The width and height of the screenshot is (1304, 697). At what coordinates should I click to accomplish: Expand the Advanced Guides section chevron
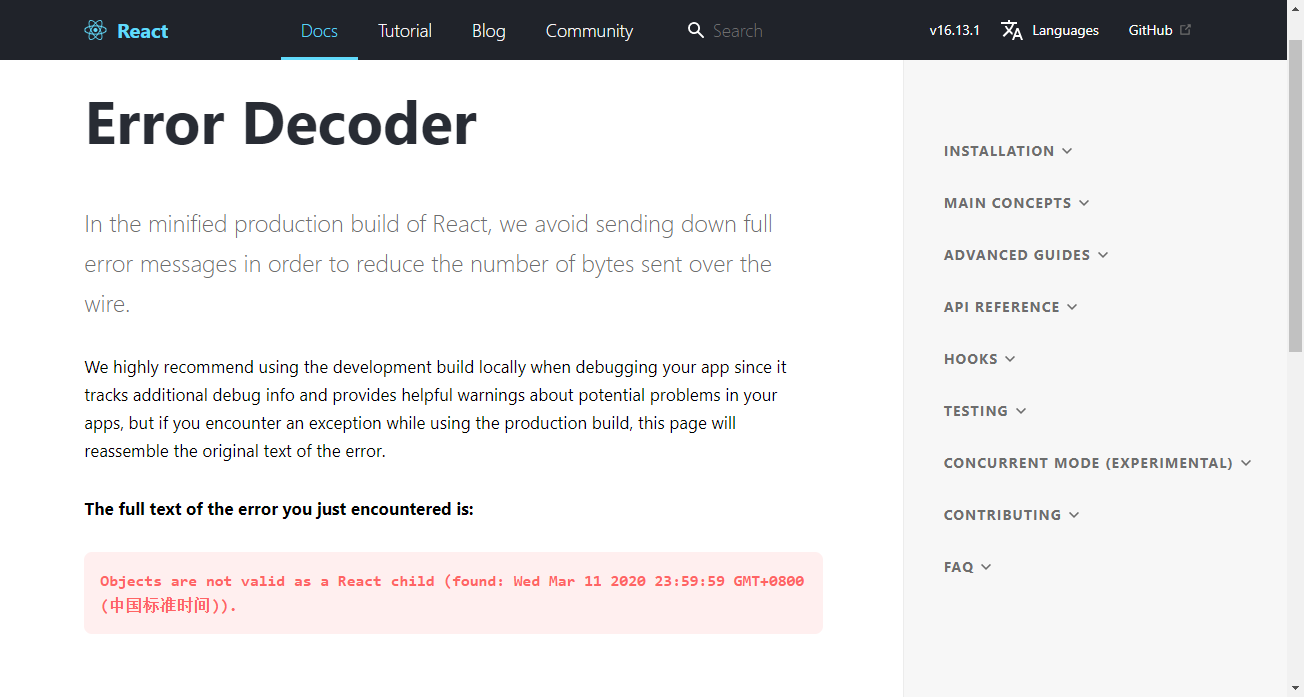(x=1103, y=255)
